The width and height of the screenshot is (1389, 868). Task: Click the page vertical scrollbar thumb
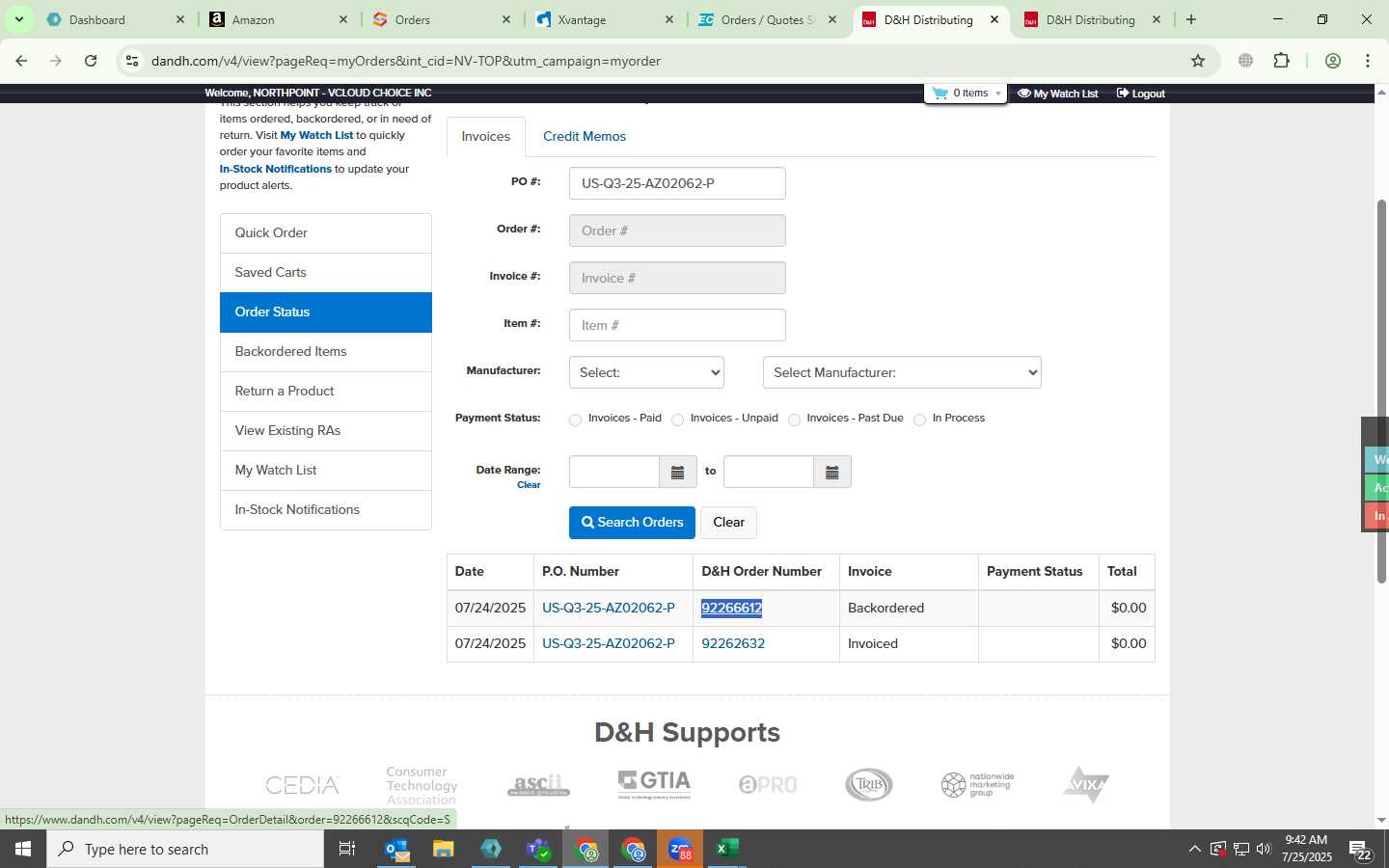1381,391
